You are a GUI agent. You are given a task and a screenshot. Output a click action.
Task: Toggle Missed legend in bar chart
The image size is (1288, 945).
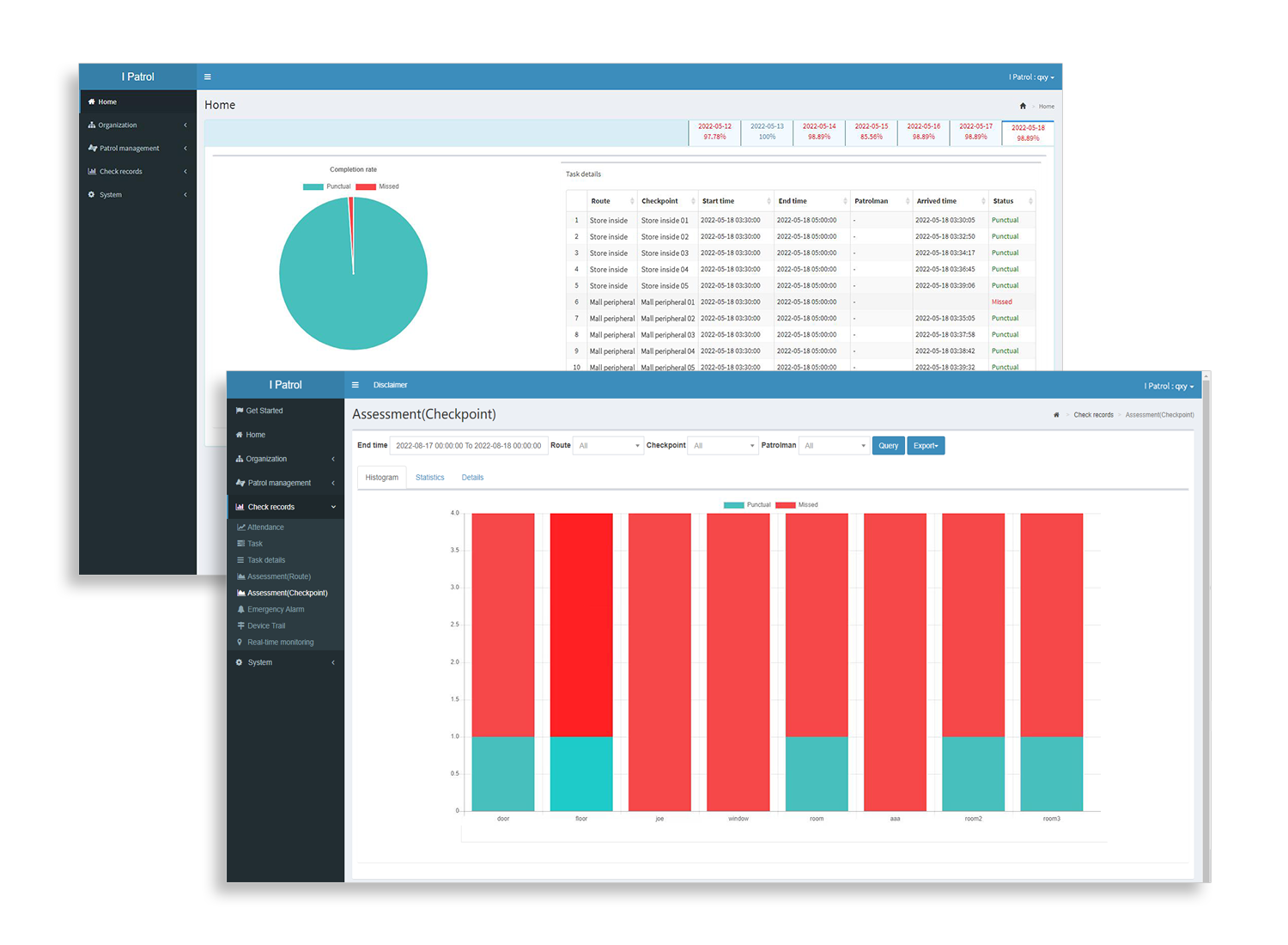click(x=797, y=505)
